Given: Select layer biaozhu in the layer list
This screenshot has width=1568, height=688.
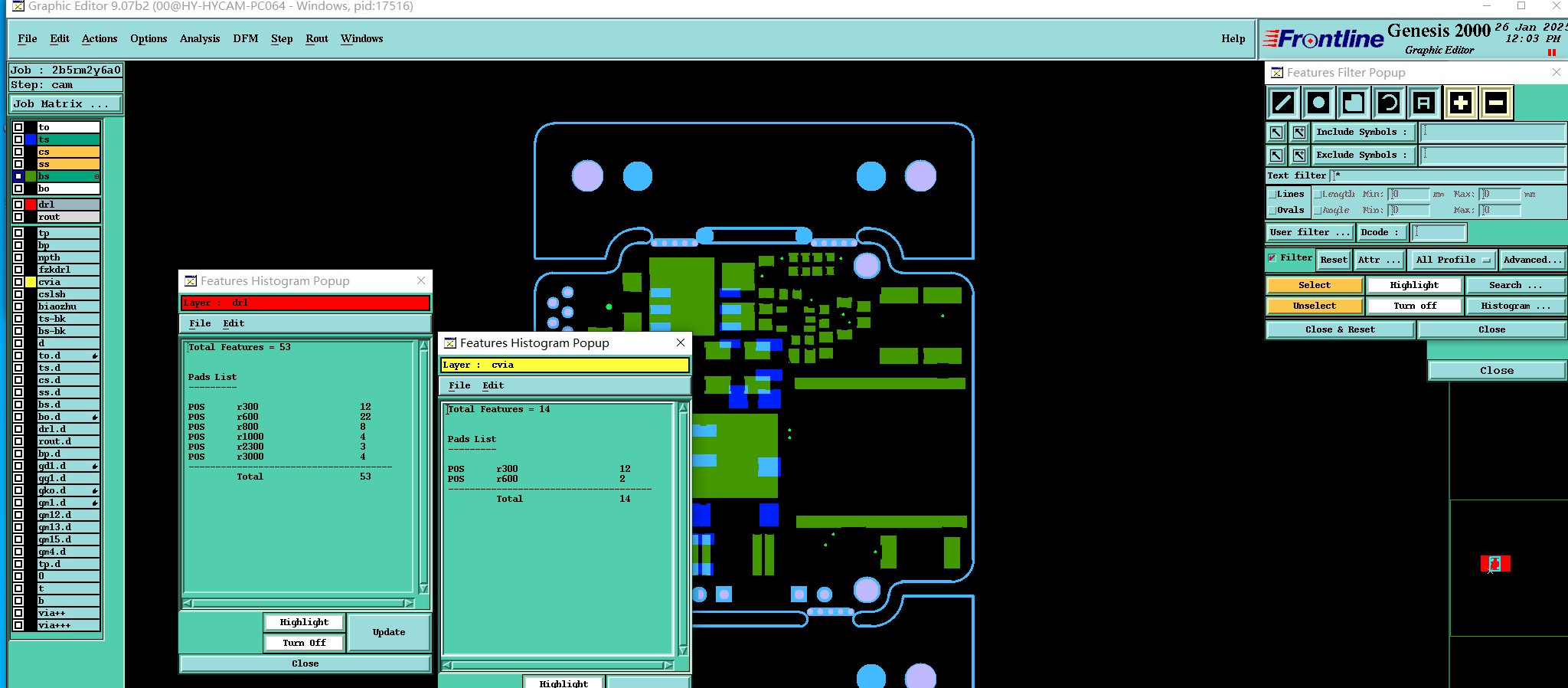Looking at the screenshot, I should [x=69, y=306].
